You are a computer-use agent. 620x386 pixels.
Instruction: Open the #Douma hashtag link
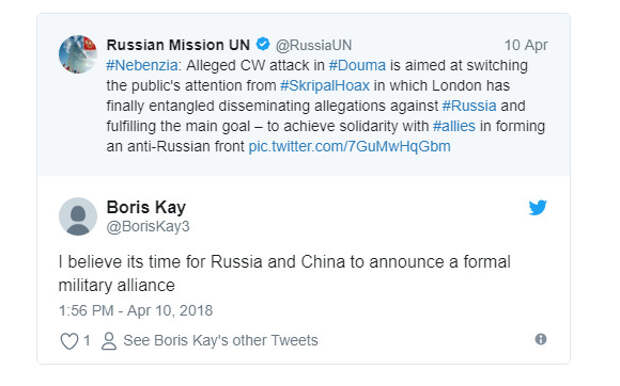(x=357, y=65)
